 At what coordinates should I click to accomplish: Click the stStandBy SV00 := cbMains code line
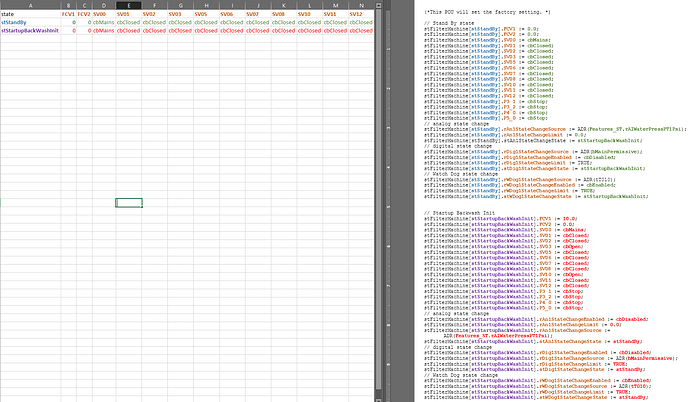[x=486, y=40]
